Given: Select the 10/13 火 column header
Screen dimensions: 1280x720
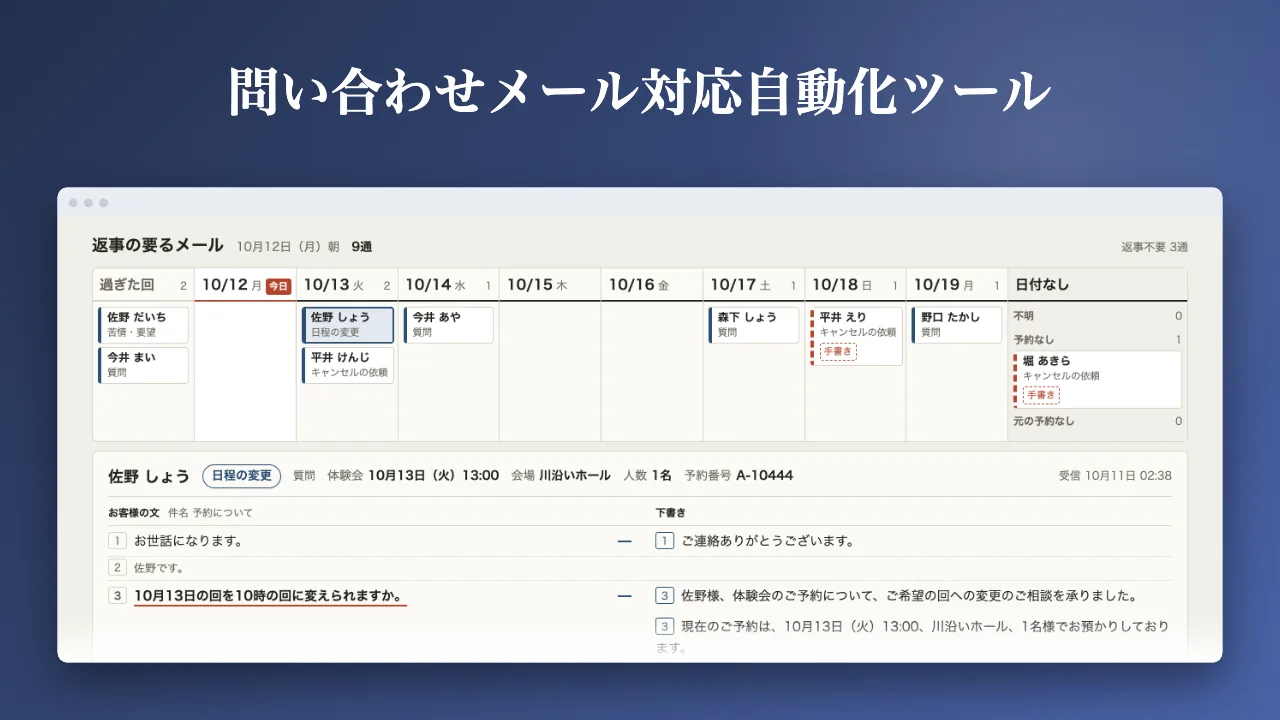Looking at the screenshot, I should [x=347, y=285].
